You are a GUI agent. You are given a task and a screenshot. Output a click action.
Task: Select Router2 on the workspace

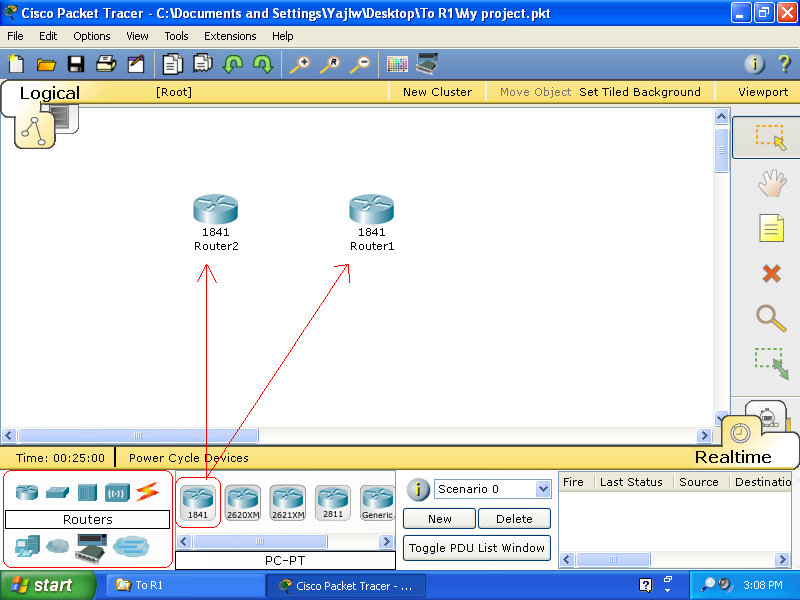click(216, 209)
